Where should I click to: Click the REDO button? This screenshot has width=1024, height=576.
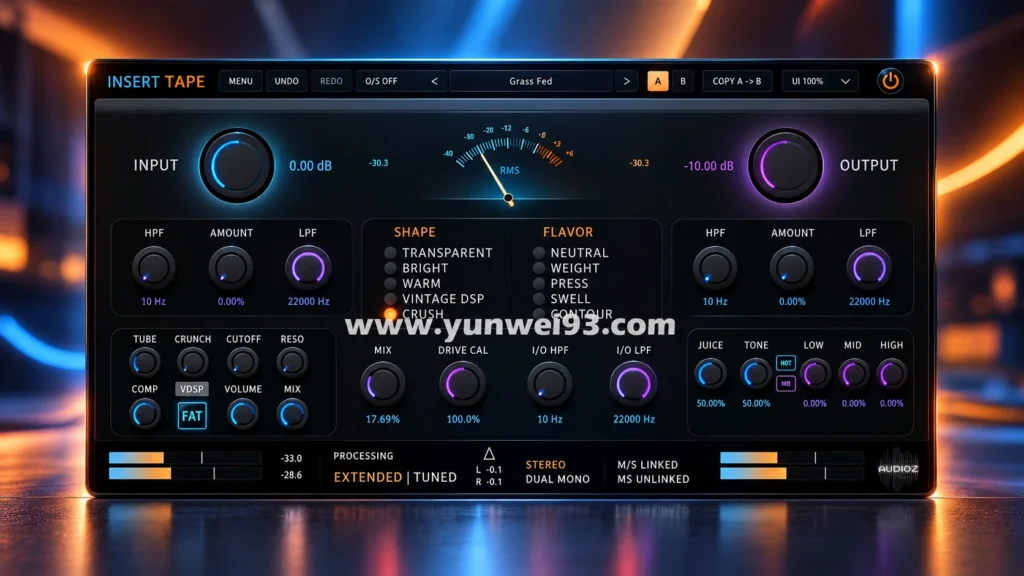[331, 81]
